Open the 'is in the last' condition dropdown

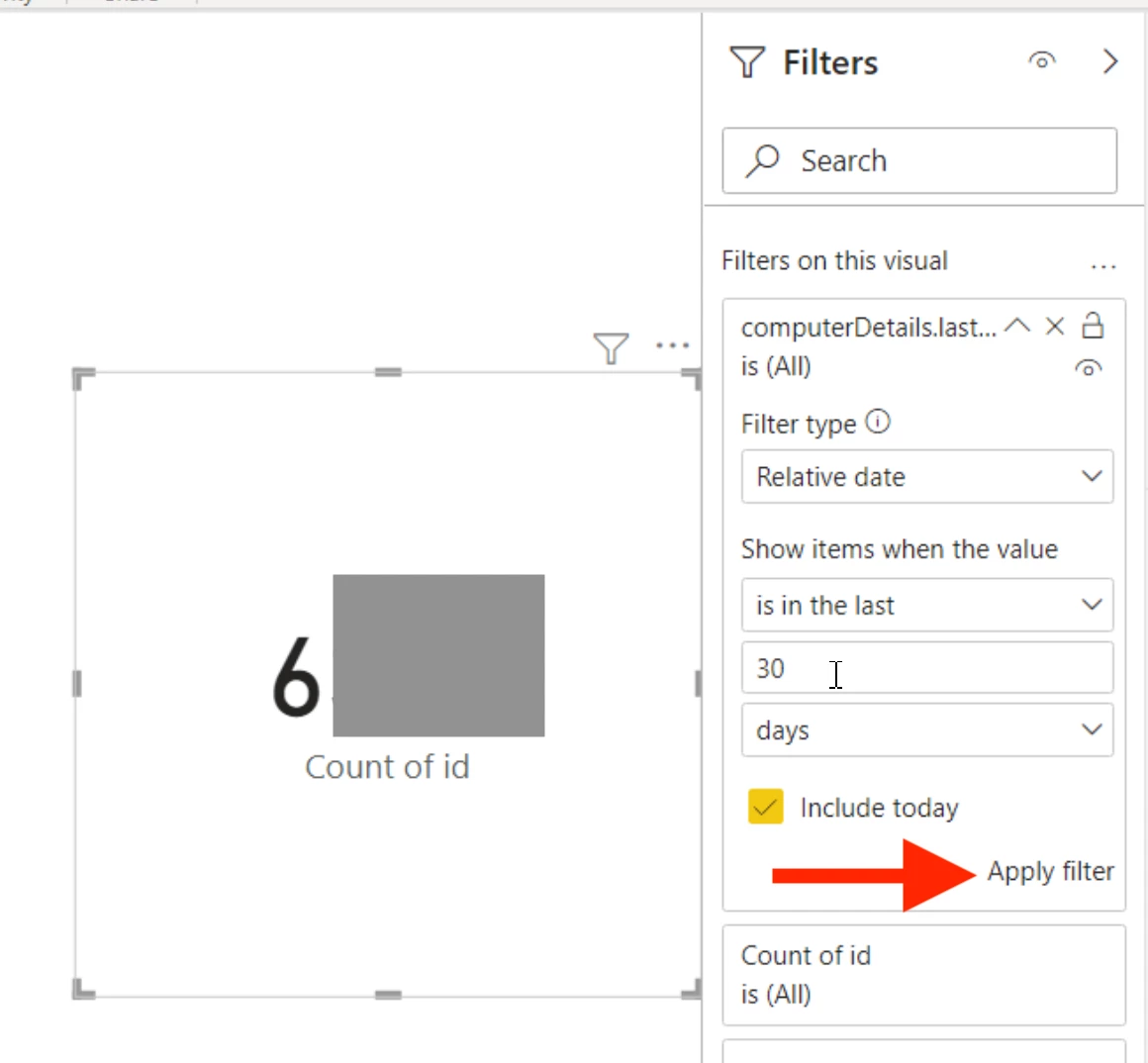point(927,606)
